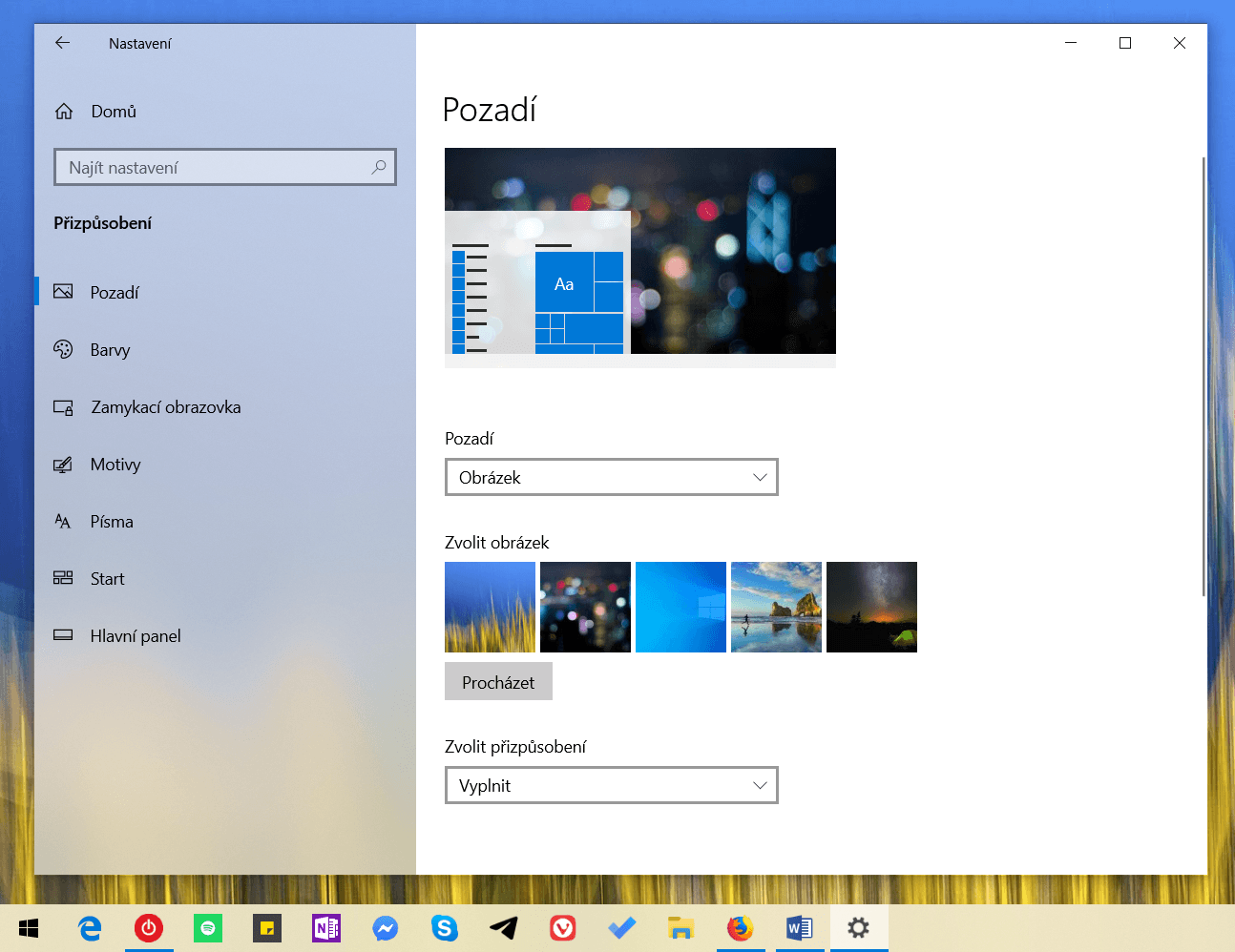
Task: Choose the night sky with tent picture
Action: pos(871,607)
